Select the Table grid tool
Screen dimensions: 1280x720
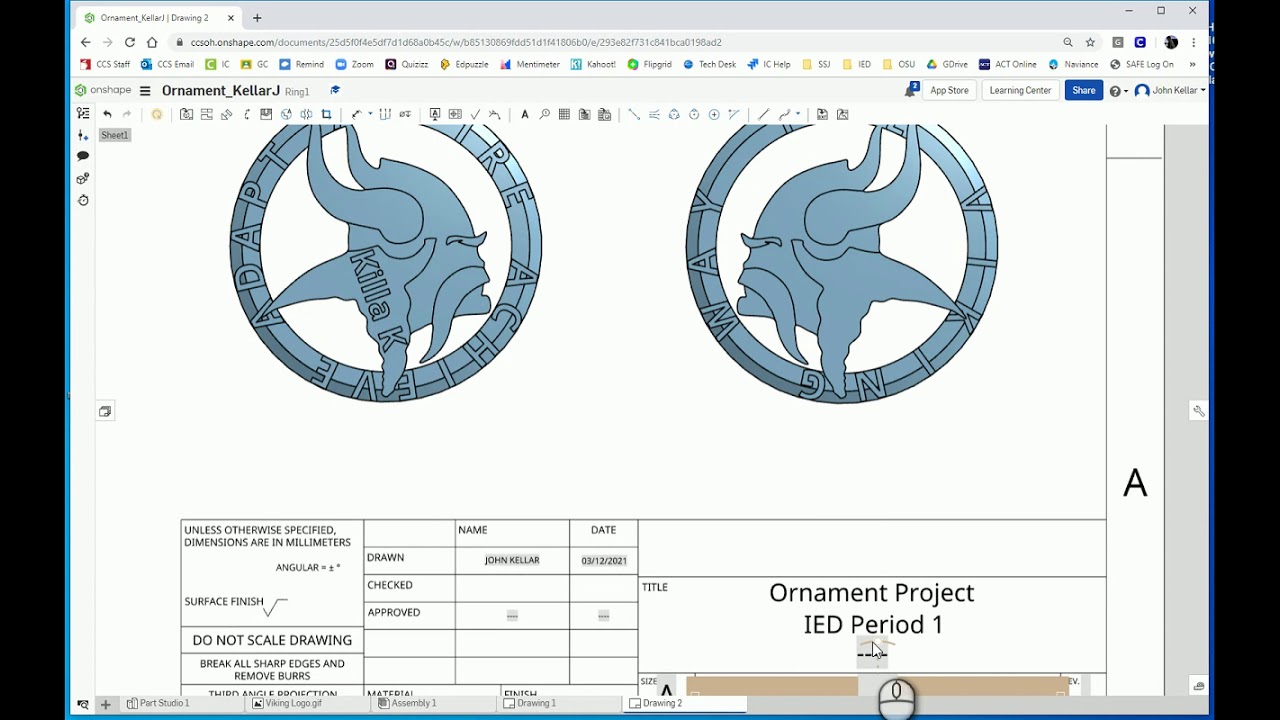[564, 114]
